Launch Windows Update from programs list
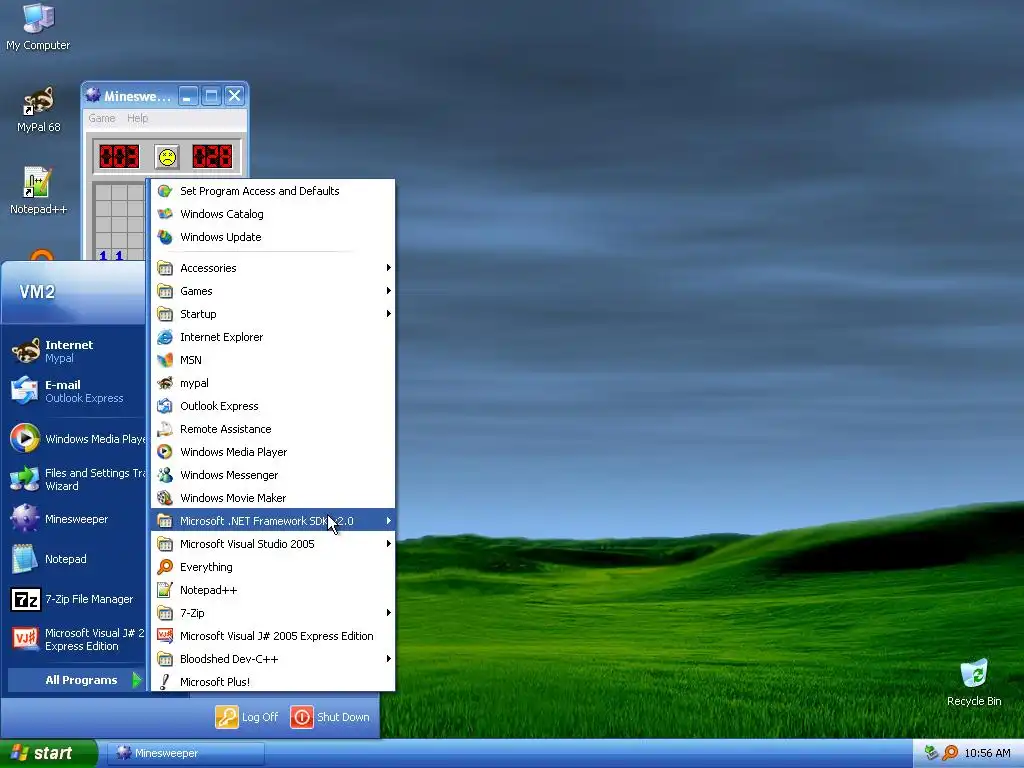 tap(273, 237)
